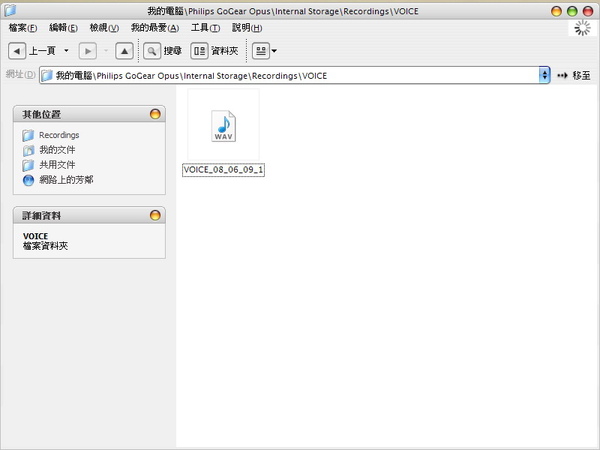The height and width of the screenshot is (450, 600).
Task: Click the address bar path field
Action: pyautogui.click(x=290, y=75)
